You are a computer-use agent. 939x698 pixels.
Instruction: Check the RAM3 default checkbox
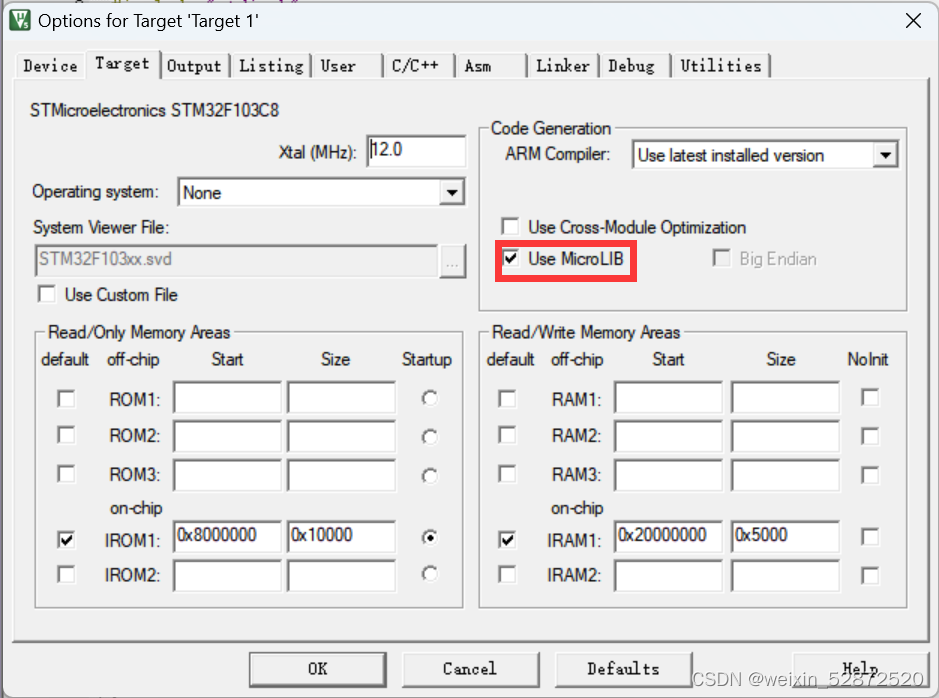pyautogui.click(x=507, y=474)
